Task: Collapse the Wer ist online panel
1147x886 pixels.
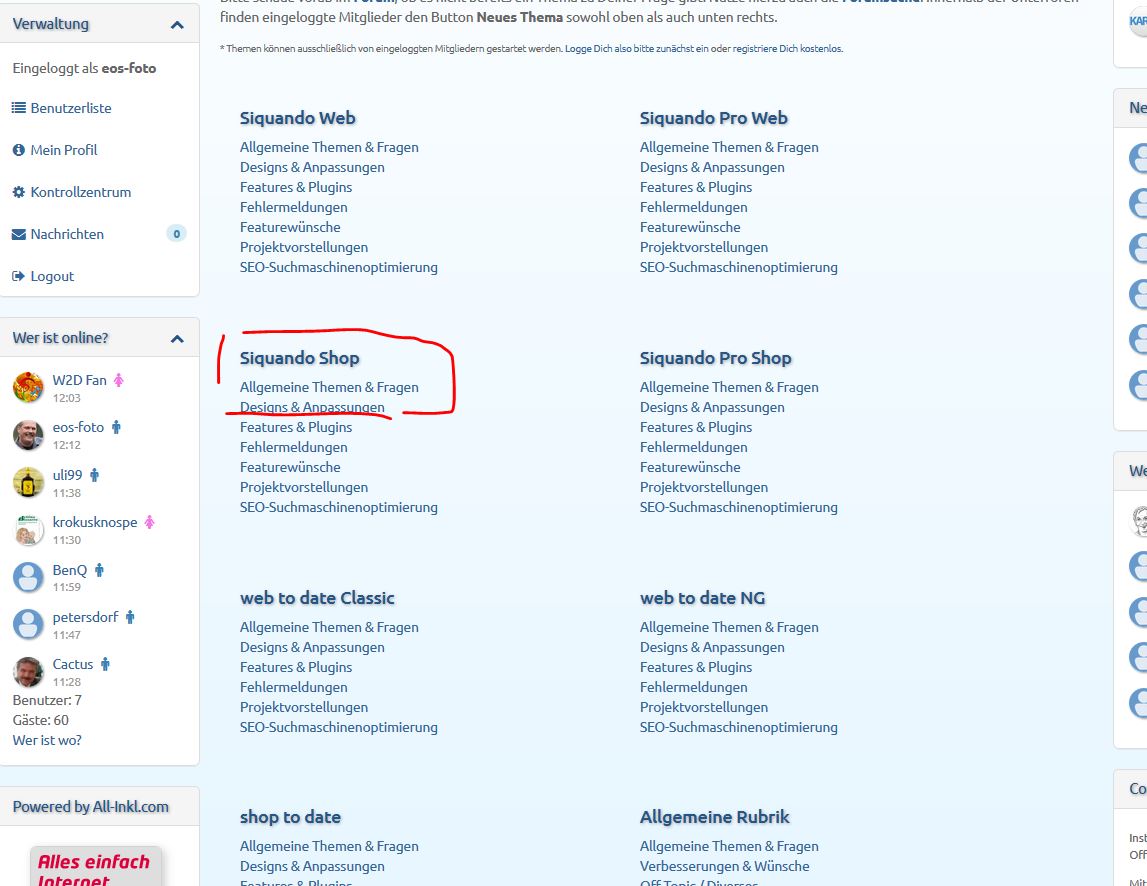Action: 177,339
